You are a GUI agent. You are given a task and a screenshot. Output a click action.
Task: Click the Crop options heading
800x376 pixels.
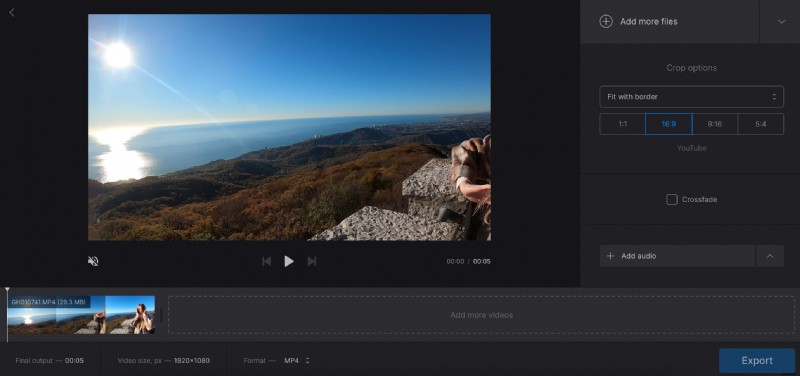pyautogui.click(x=691, y=68)
